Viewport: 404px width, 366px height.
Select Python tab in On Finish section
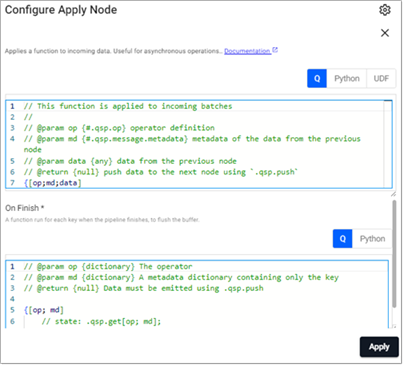[x=372, y=239]
